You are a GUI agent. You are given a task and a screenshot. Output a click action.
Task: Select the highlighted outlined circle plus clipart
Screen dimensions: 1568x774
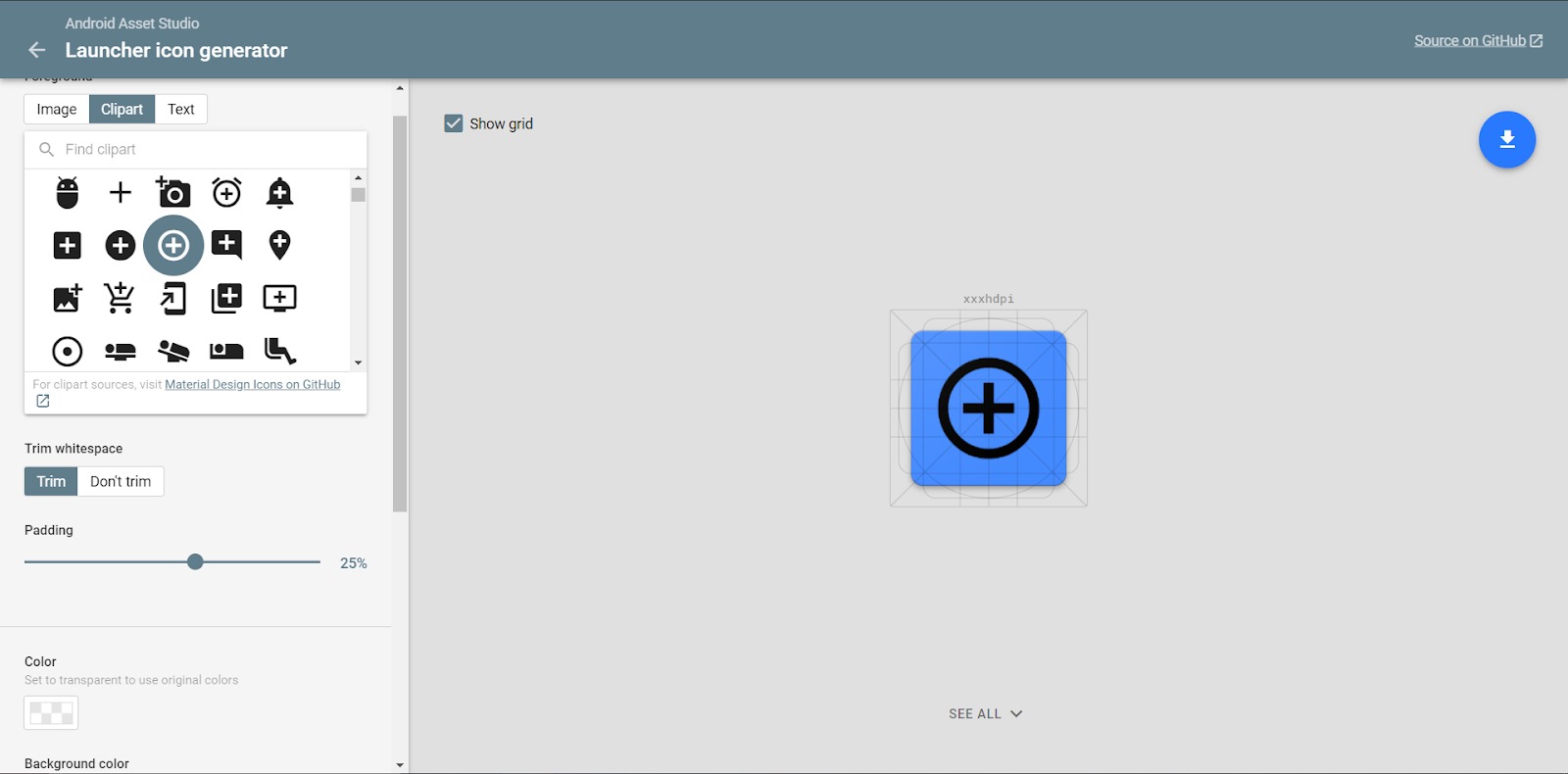point(173,245)
